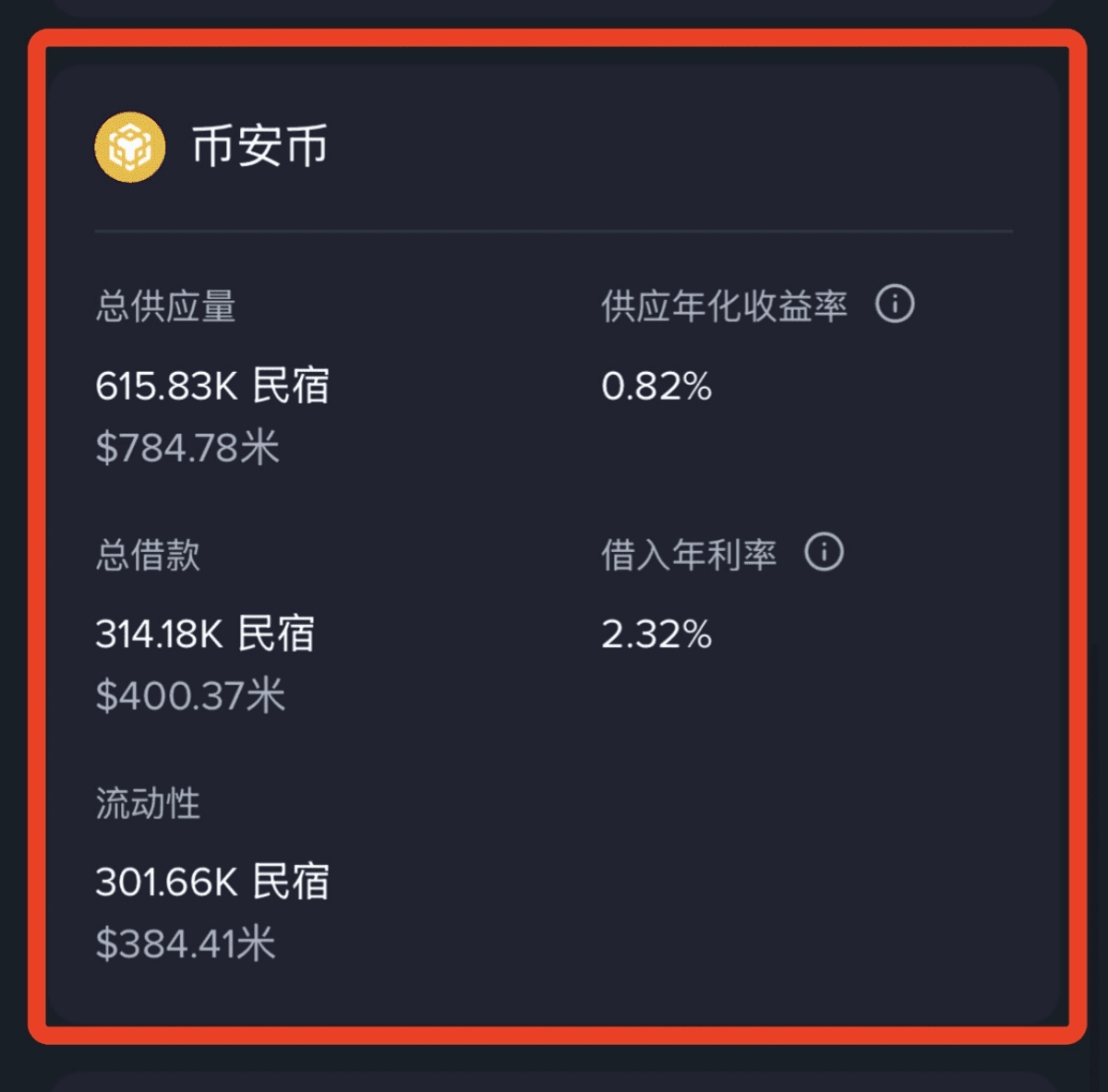Open the 币安币 market title
The image size is (1108, 1092).
(x=259, y=147)
